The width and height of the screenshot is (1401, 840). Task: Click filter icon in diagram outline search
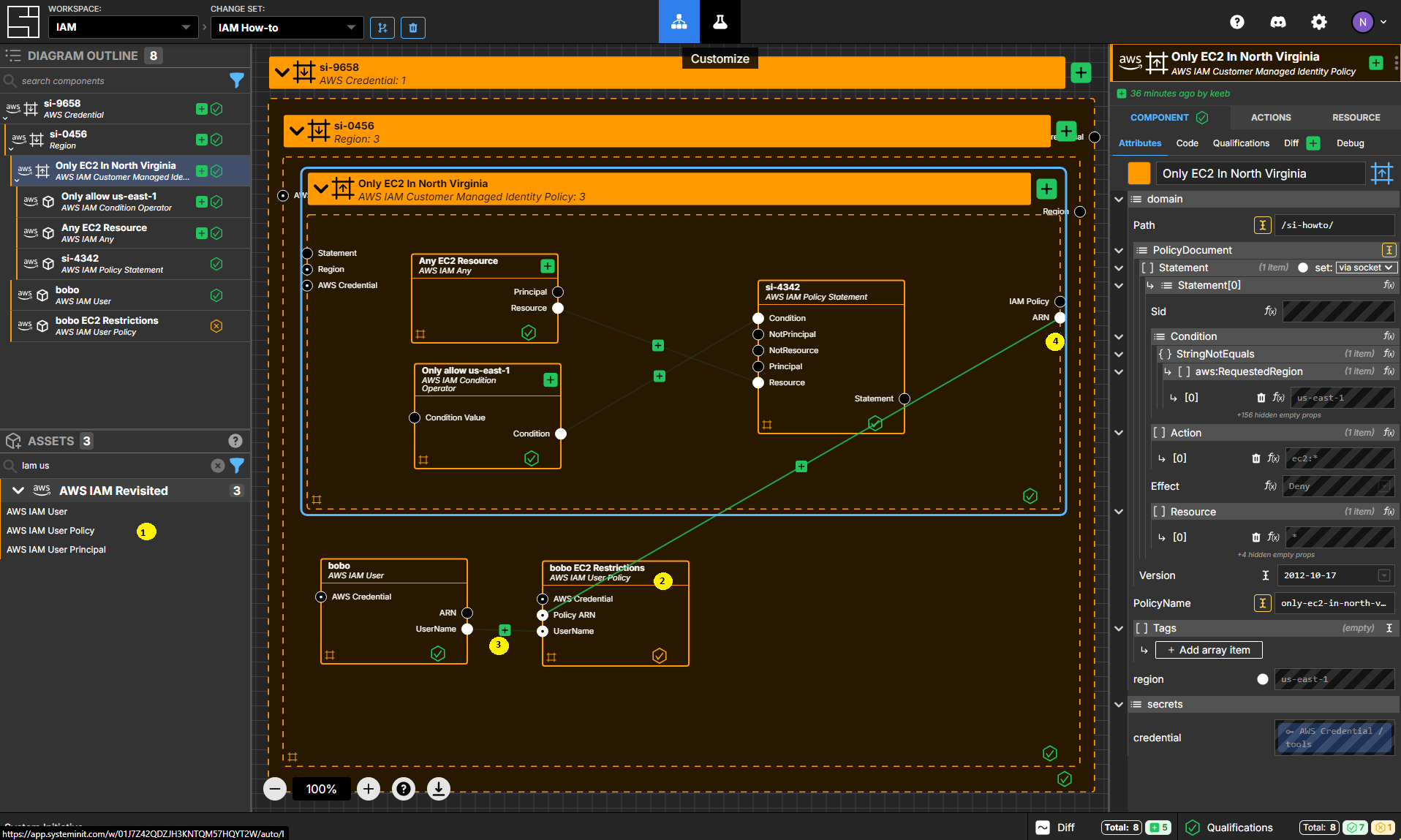[x=236, y=80]
